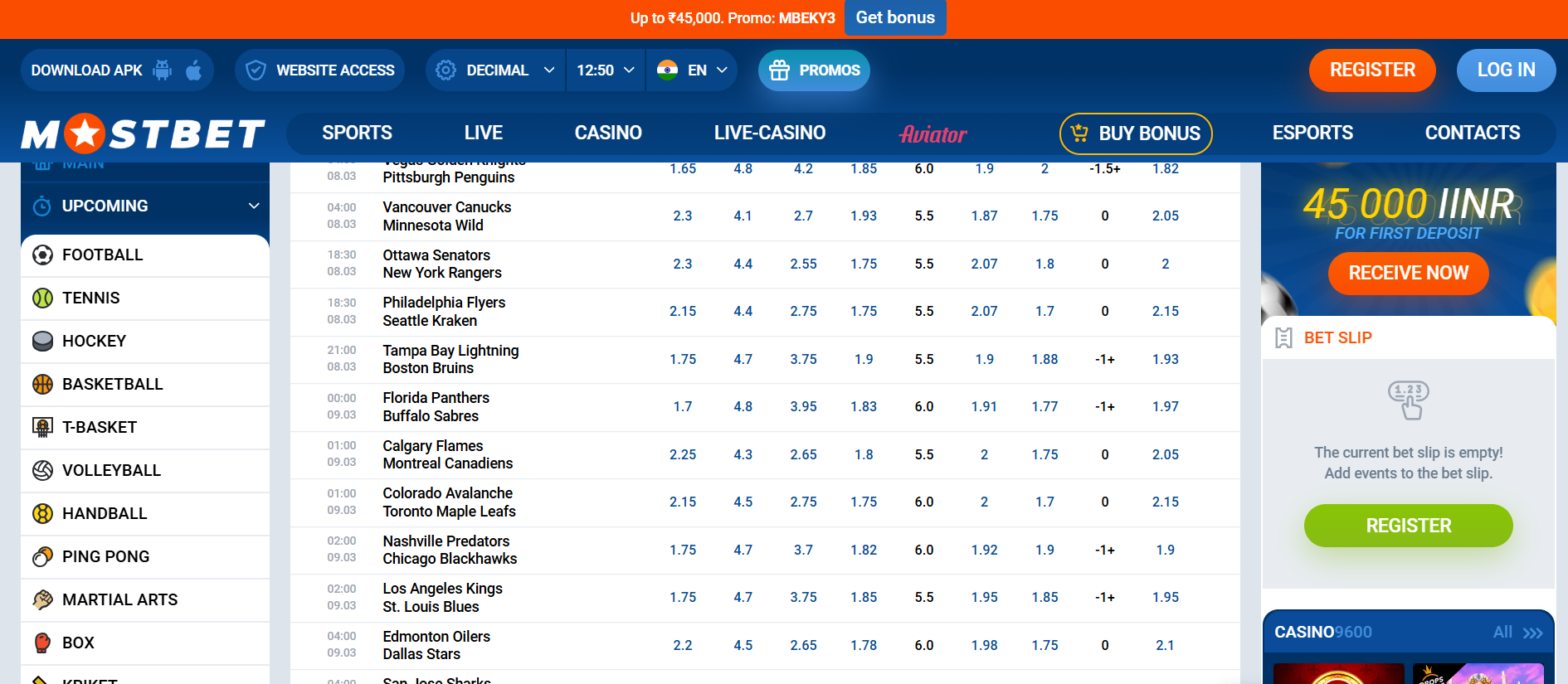Viewport: 1568px width, 684px height.
Task: Select odds 2.25 for Calgary Flames win
Action: pyautogui.click(x=683, y=454)
